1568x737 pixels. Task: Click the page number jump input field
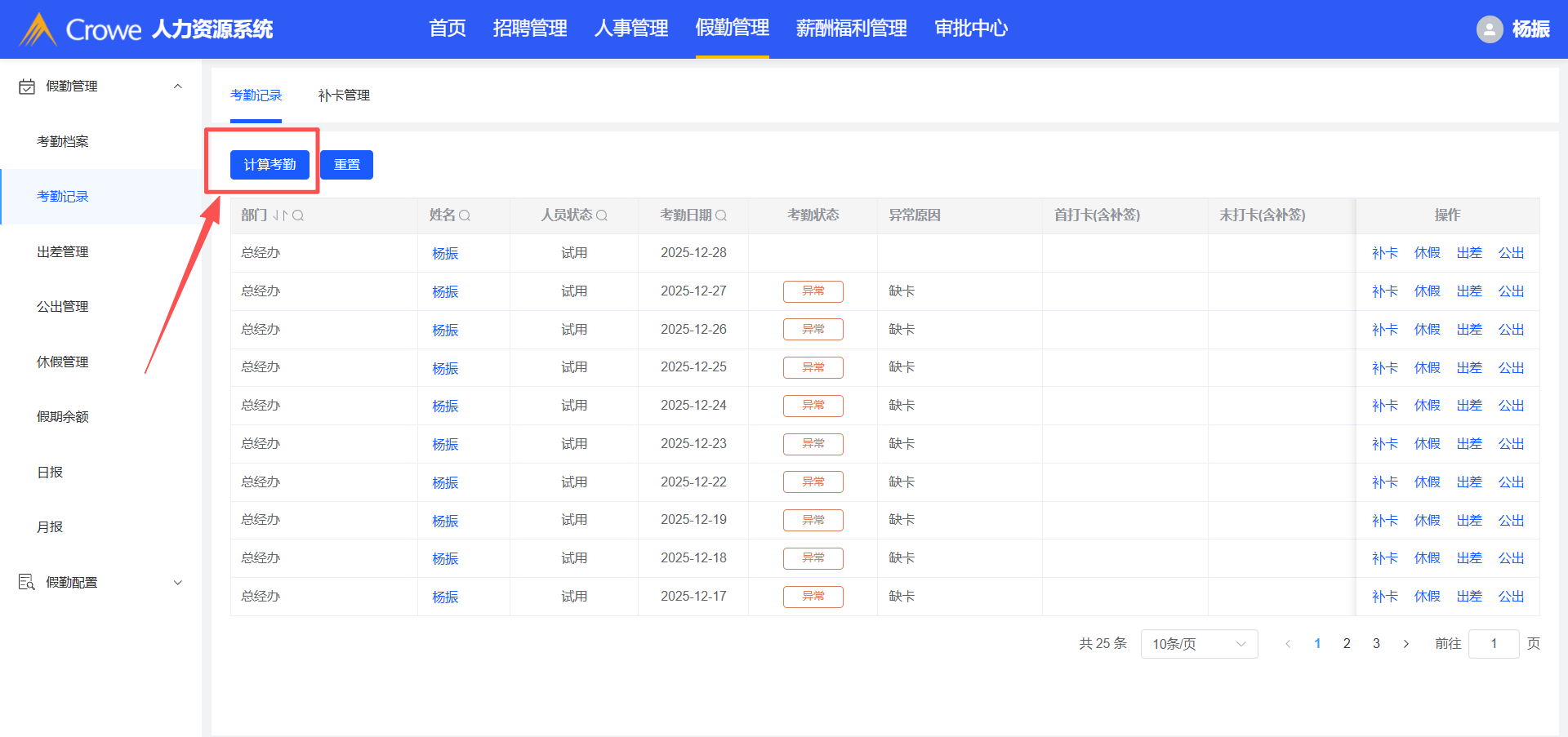click(1493, 644)
